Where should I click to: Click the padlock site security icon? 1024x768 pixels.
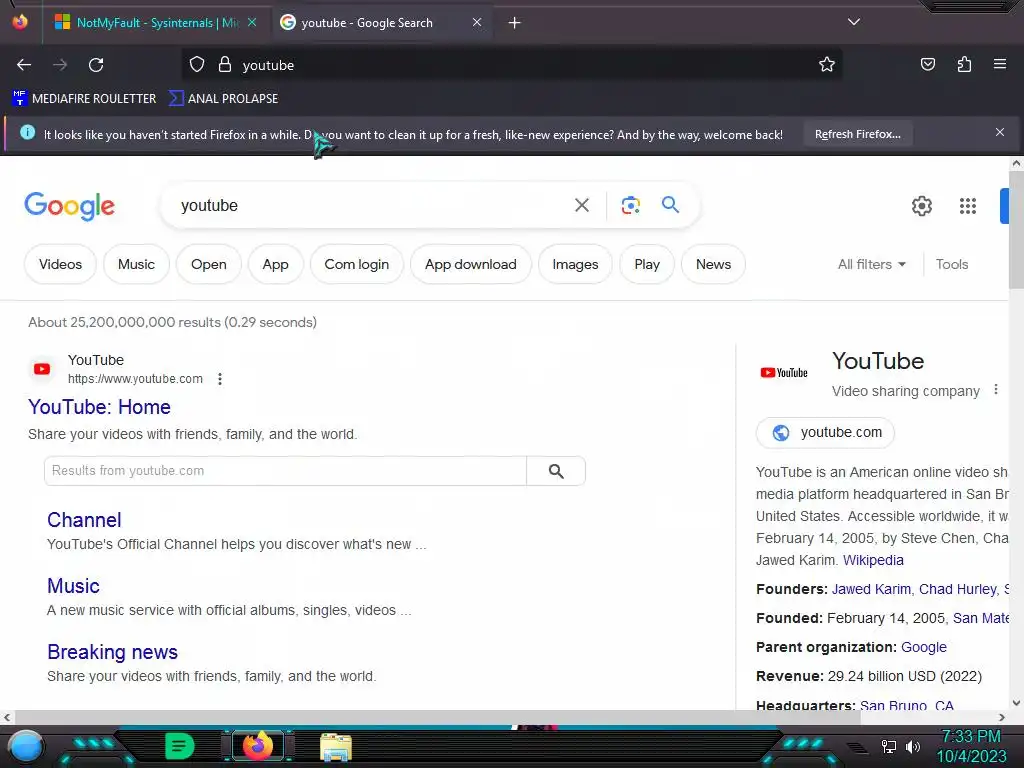click(225, 65)
